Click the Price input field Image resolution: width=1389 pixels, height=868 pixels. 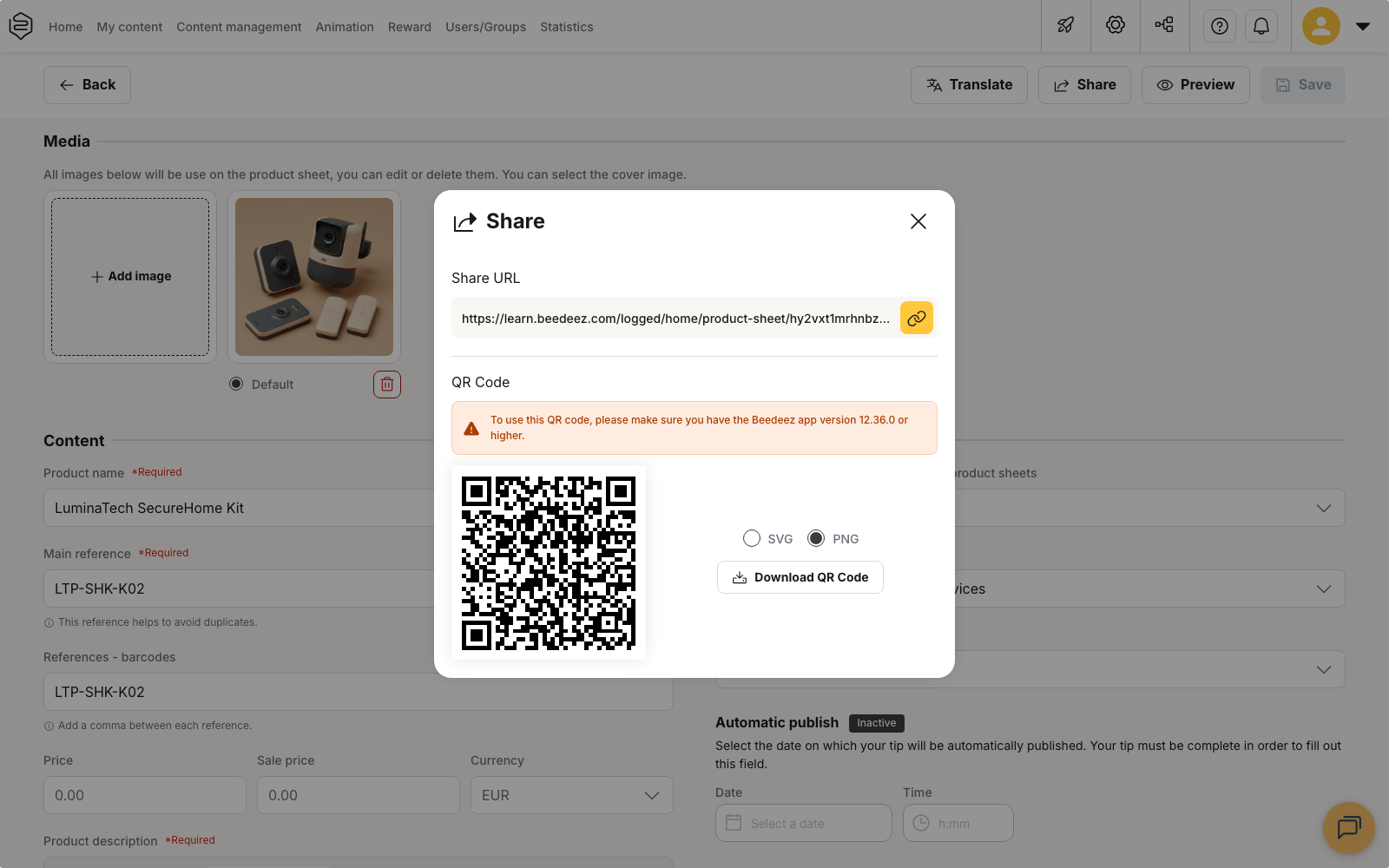145,795
